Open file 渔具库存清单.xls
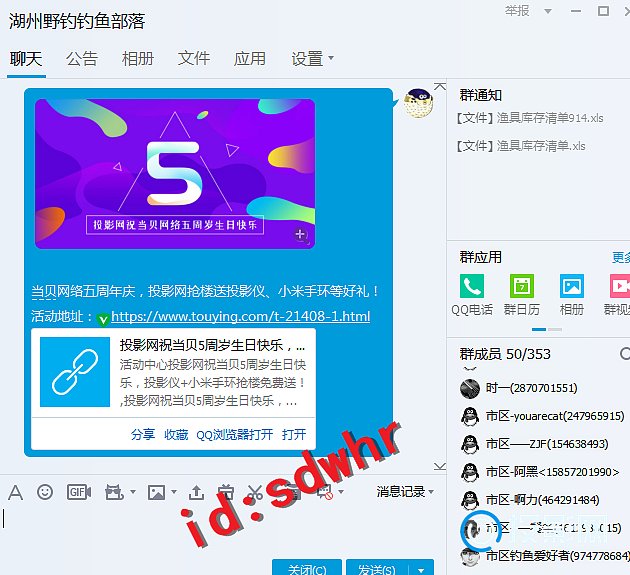630x575 pixels. (x=520, y=145)
